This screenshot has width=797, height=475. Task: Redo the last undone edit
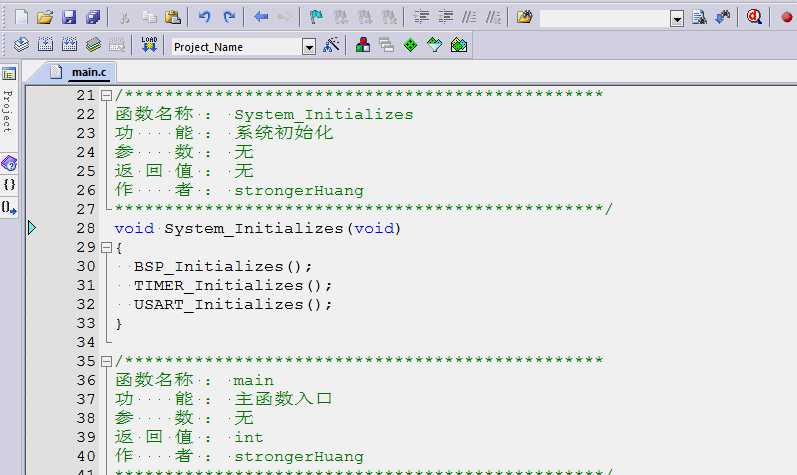[229, 17]
